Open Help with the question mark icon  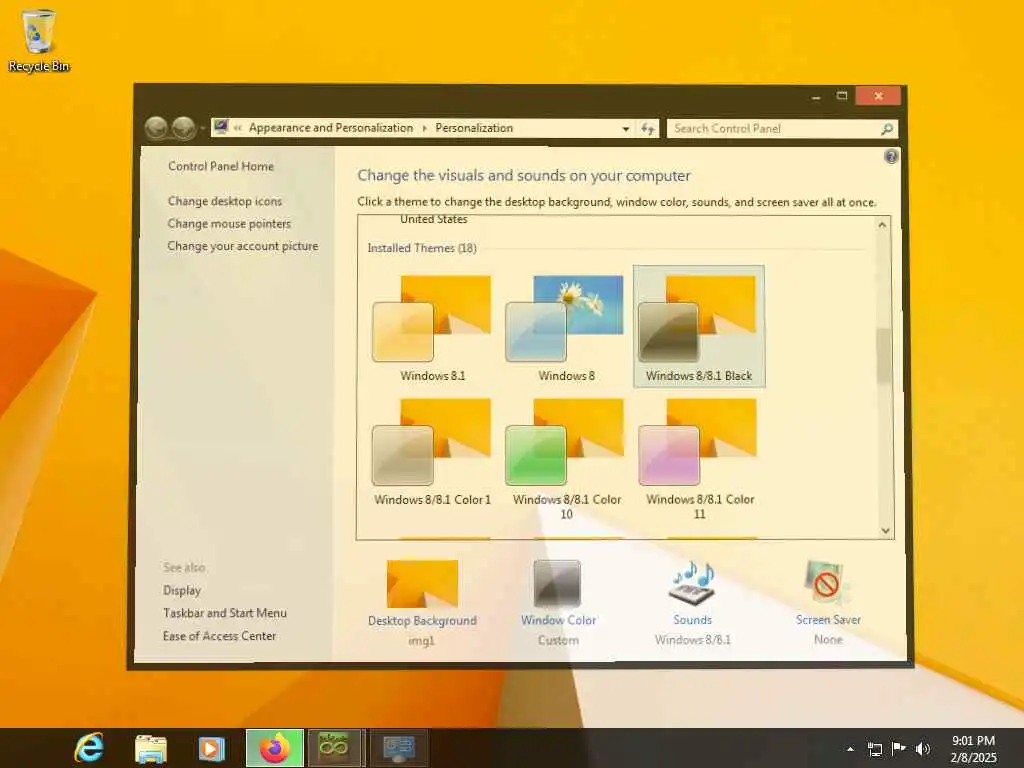891,157
